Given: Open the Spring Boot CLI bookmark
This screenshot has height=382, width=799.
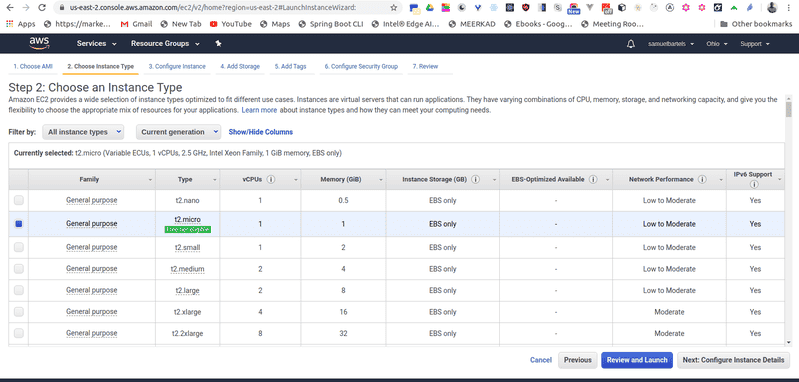Looking at the screenshot, I should point(331,24).
